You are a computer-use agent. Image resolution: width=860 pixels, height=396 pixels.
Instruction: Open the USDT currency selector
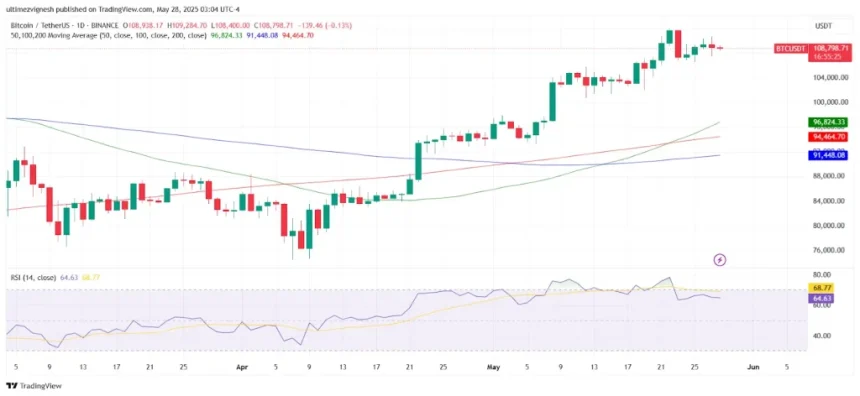821,26
